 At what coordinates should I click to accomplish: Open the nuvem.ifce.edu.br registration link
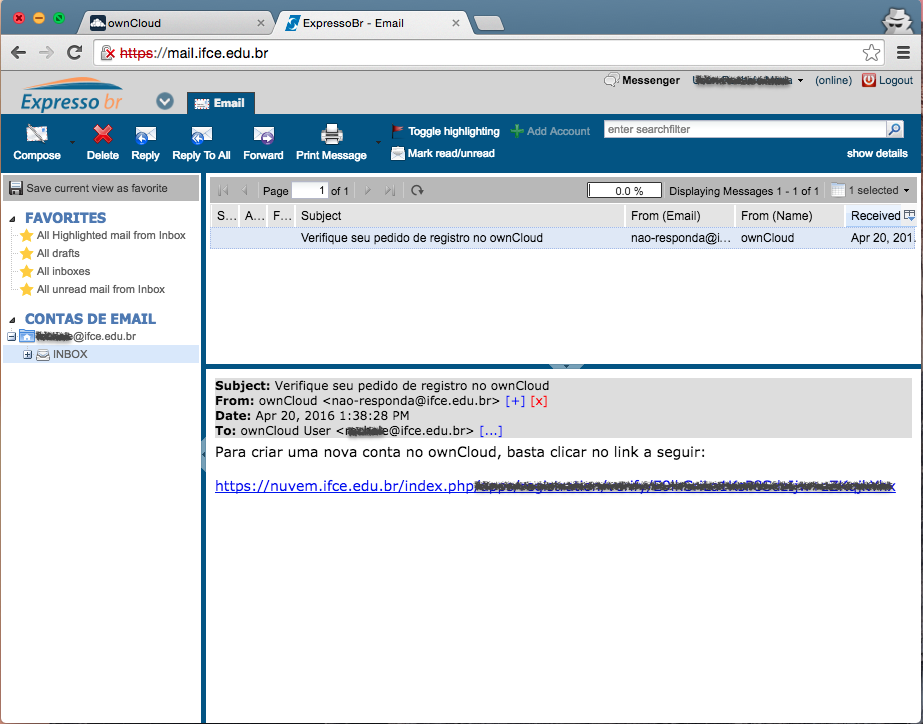pyautogui.click(x=555, y=486)
